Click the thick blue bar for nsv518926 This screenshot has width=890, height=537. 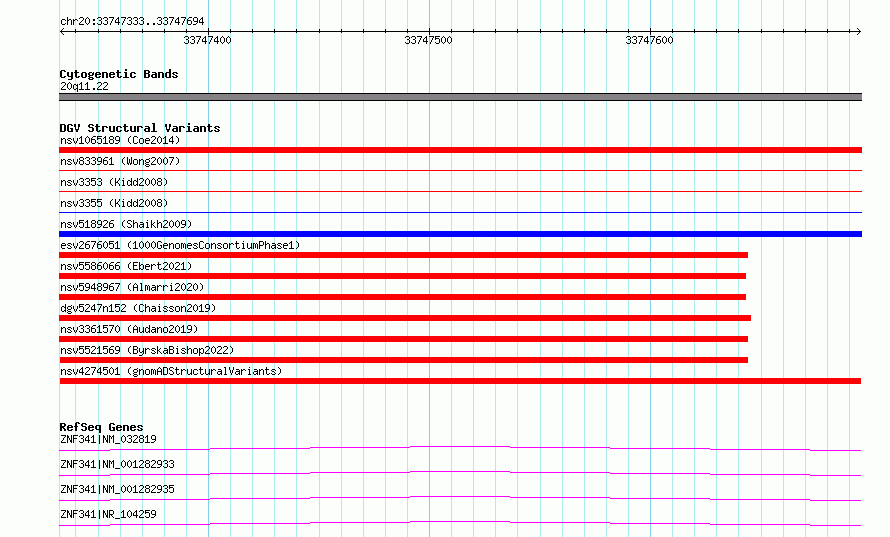(460, 234)
